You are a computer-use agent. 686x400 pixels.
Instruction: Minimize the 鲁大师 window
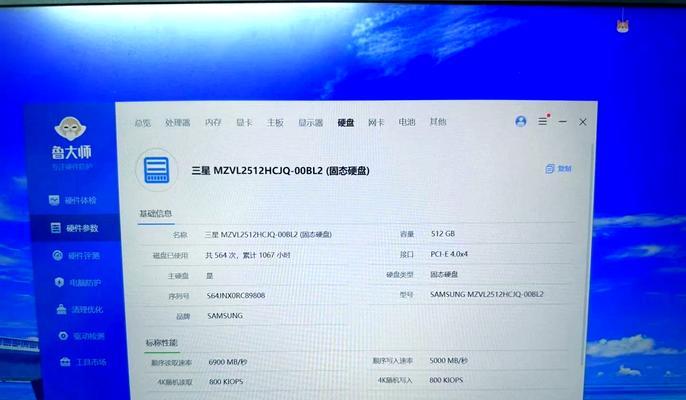click(563, 122)
